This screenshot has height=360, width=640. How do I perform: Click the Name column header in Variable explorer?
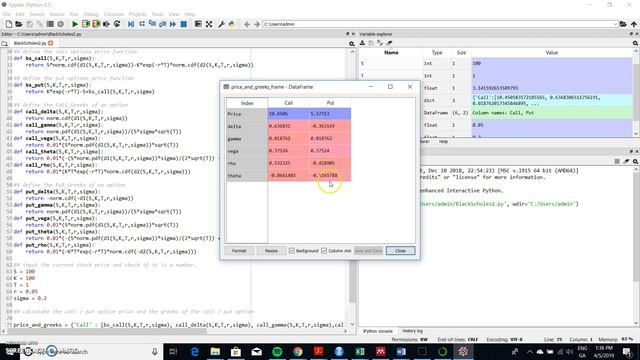(391, 53)
